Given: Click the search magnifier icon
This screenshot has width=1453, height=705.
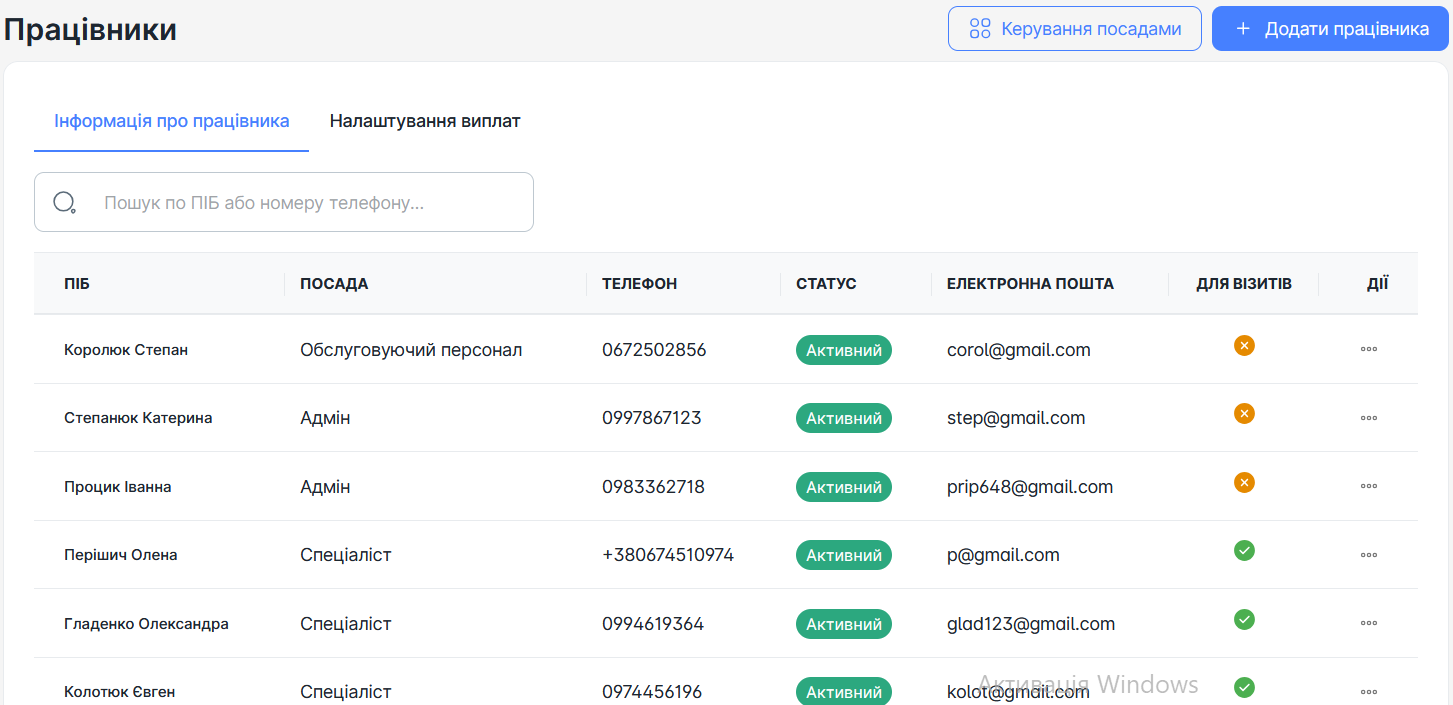Looking at the screenshot, I should [65, 203].
